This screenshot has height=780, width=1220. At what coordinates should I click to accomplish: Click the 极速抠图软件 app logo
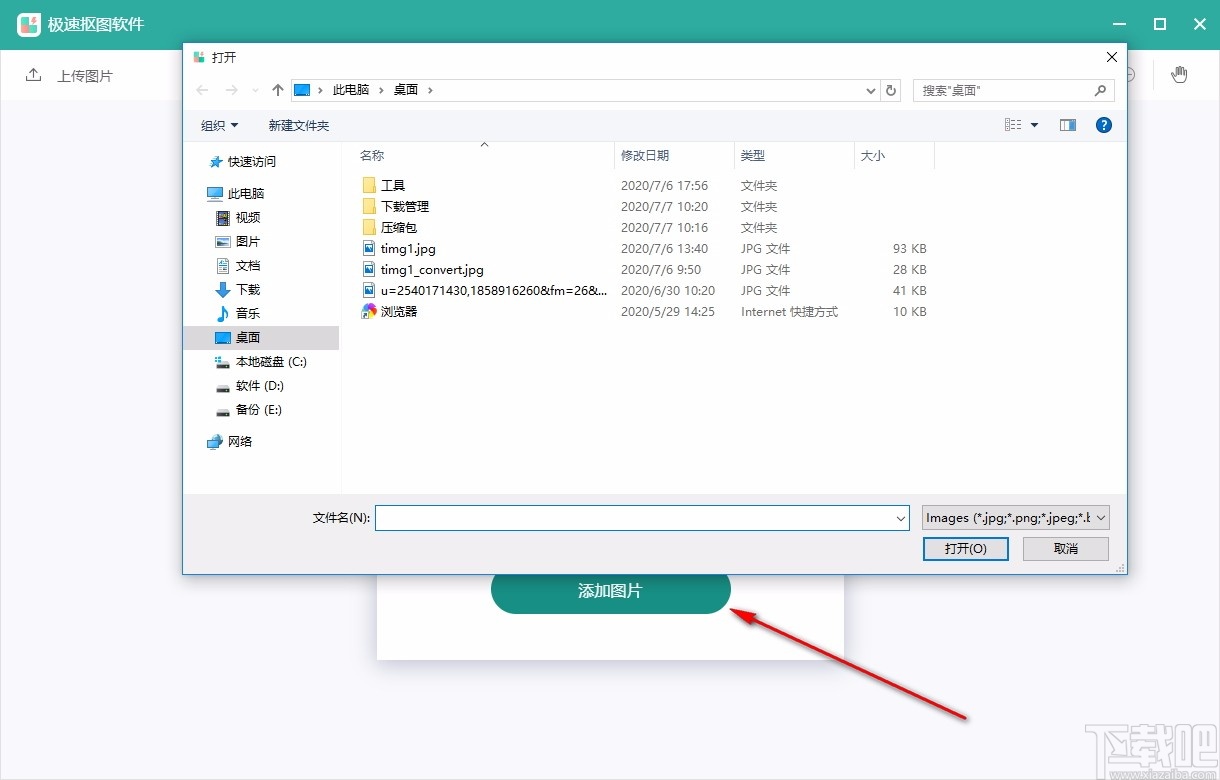(29, 24)
